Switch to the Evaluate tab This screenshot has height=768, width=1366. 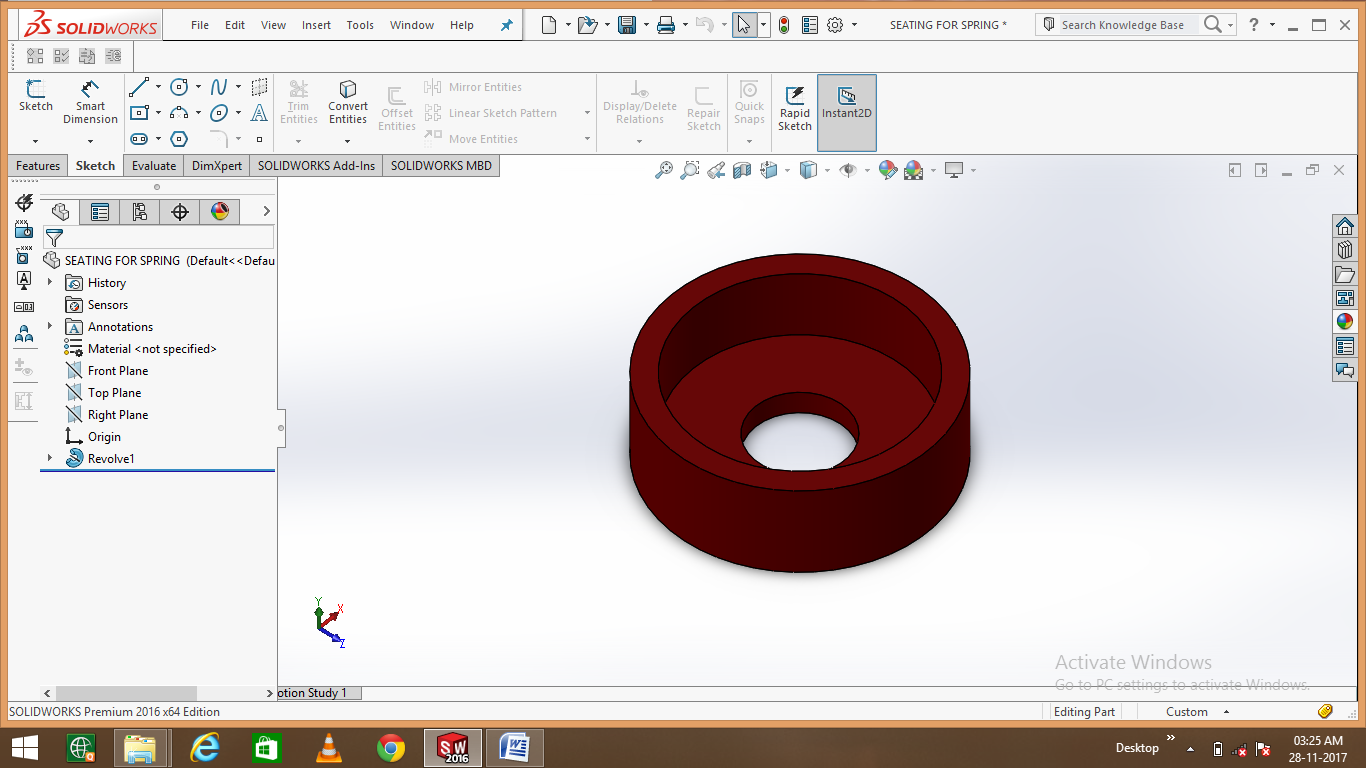(x=153, y=165)
